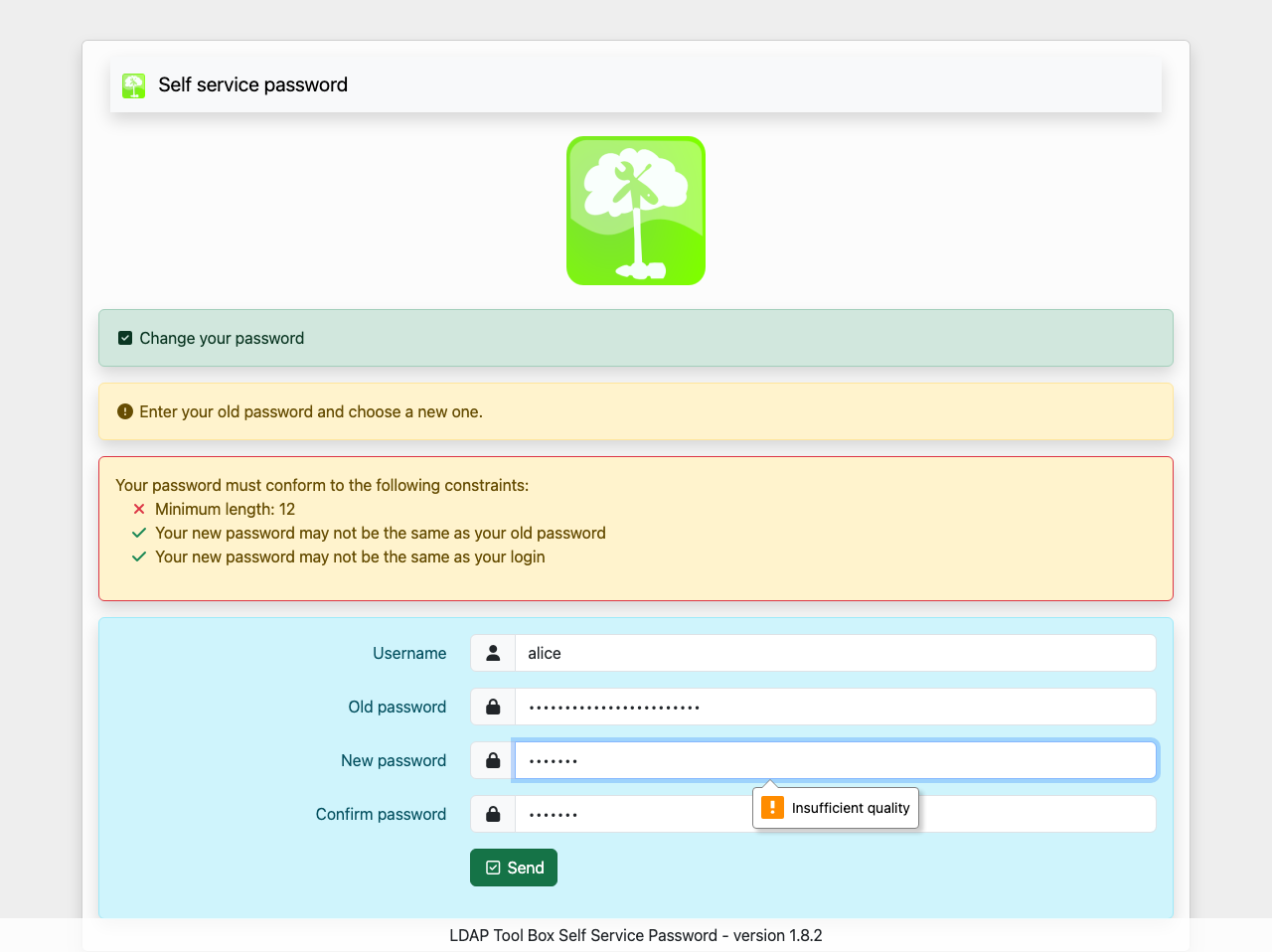Click the large green LDAP Tool Box logo
The height and width of the screenshot is (952, 1272).
[x=636, y=211]
